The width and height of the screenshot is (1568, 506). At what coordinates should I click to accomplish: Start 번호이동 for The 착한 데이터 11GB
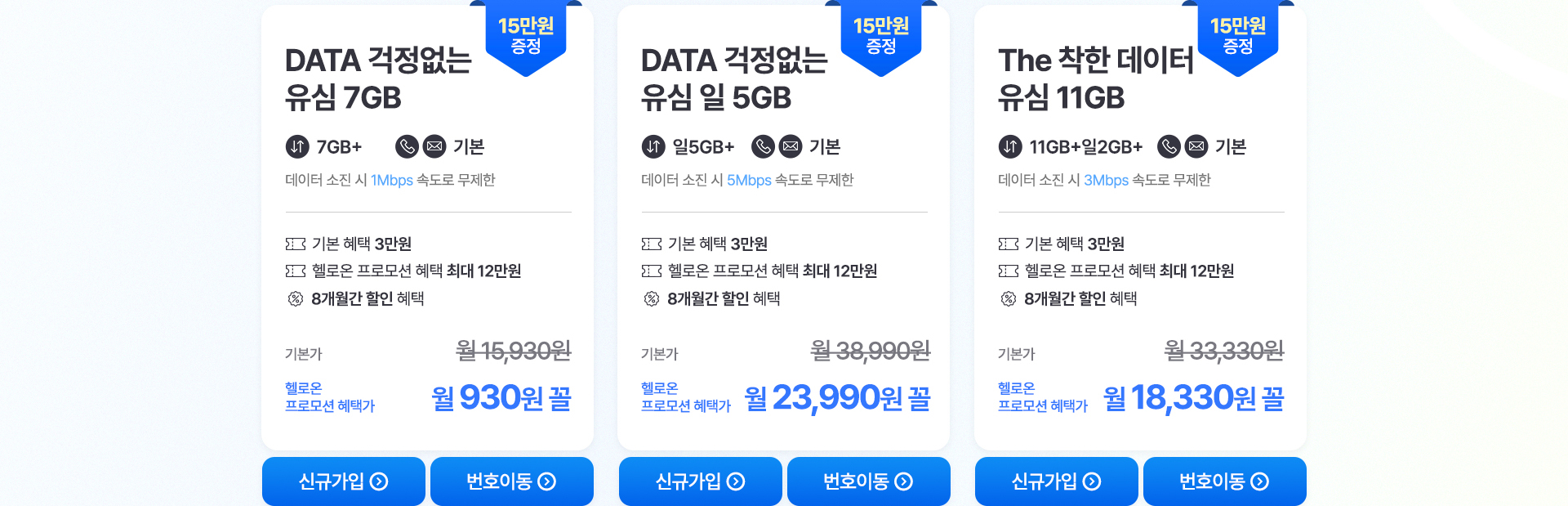(x=1225, y=481)
